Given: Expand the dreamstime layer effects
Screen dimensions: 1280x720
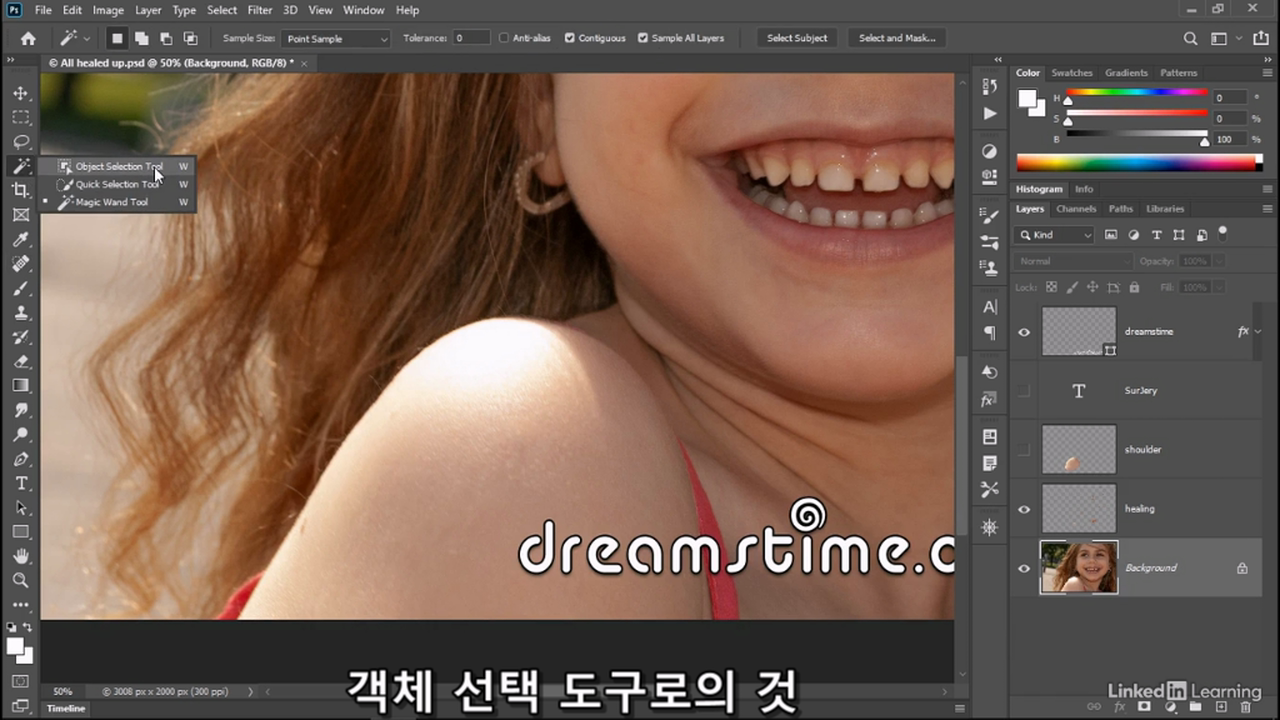Looking at the screenshot, I should [1257, 331].
